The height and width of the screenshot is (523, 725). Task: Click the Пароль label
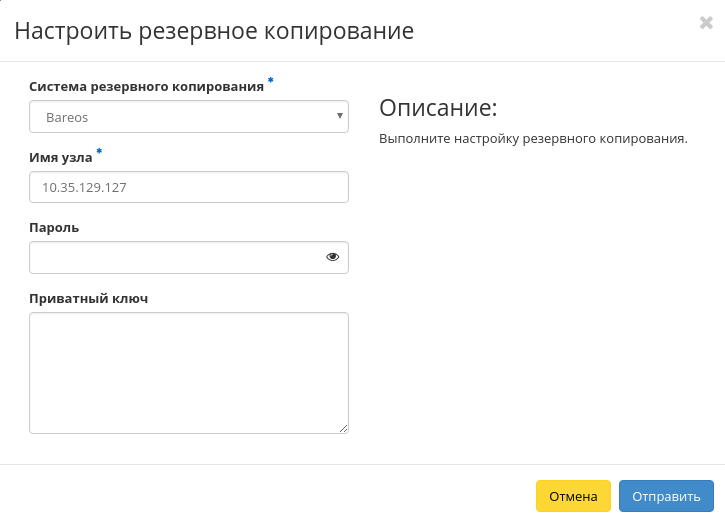pos(54,227)
